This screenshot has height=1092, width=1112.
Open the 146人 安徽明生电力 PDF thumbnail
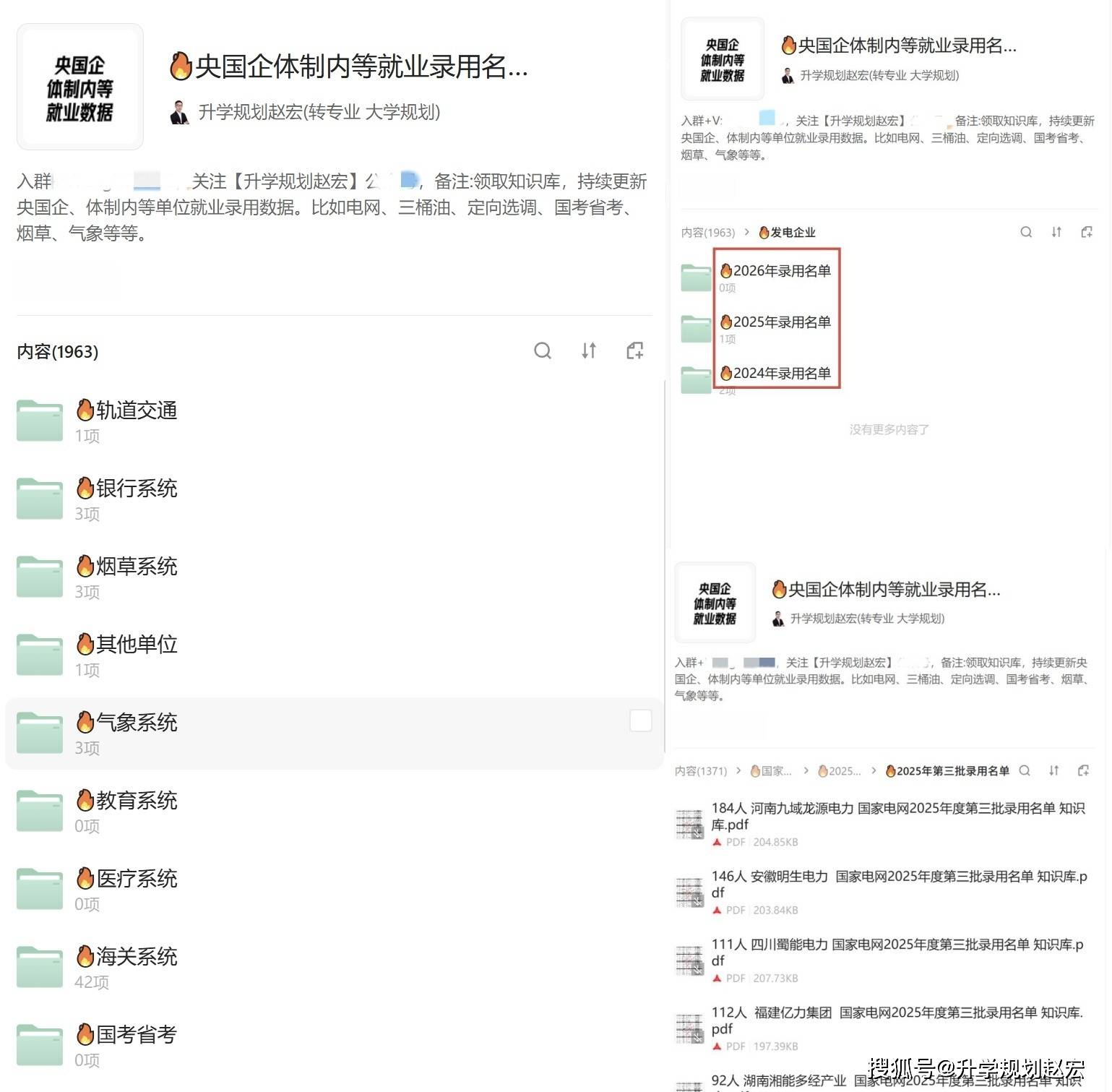point(689,892)
